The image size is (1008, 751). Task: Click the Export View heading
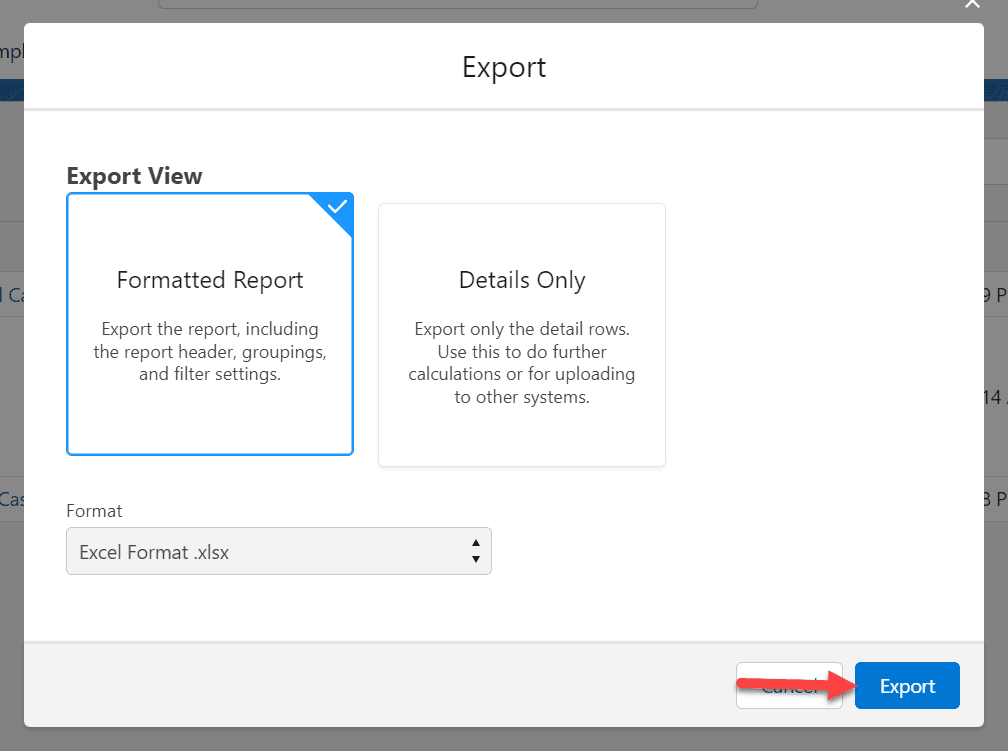coord(134,176)
